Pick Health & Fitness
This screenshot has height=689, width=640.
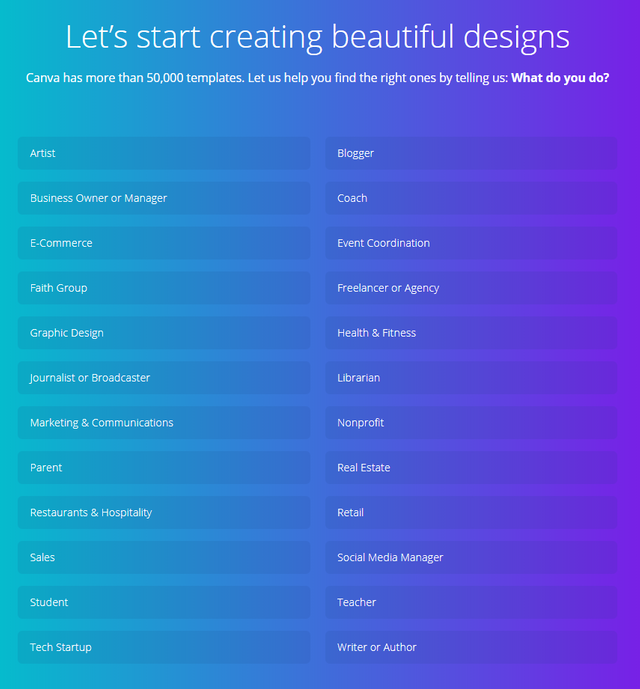pos(471,333)
